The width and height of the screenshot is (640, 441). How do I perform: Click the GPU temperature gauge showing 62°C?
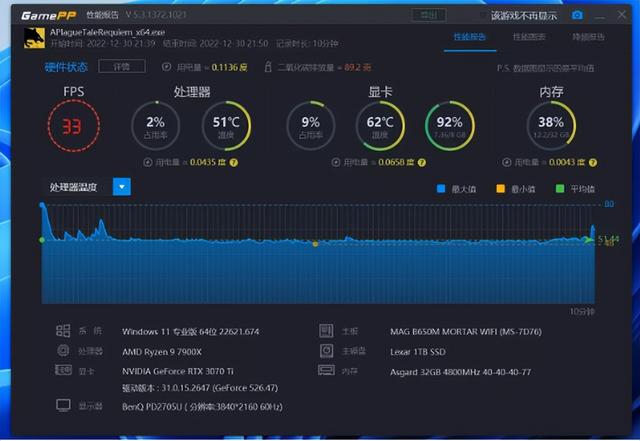[x=380, y=126]
